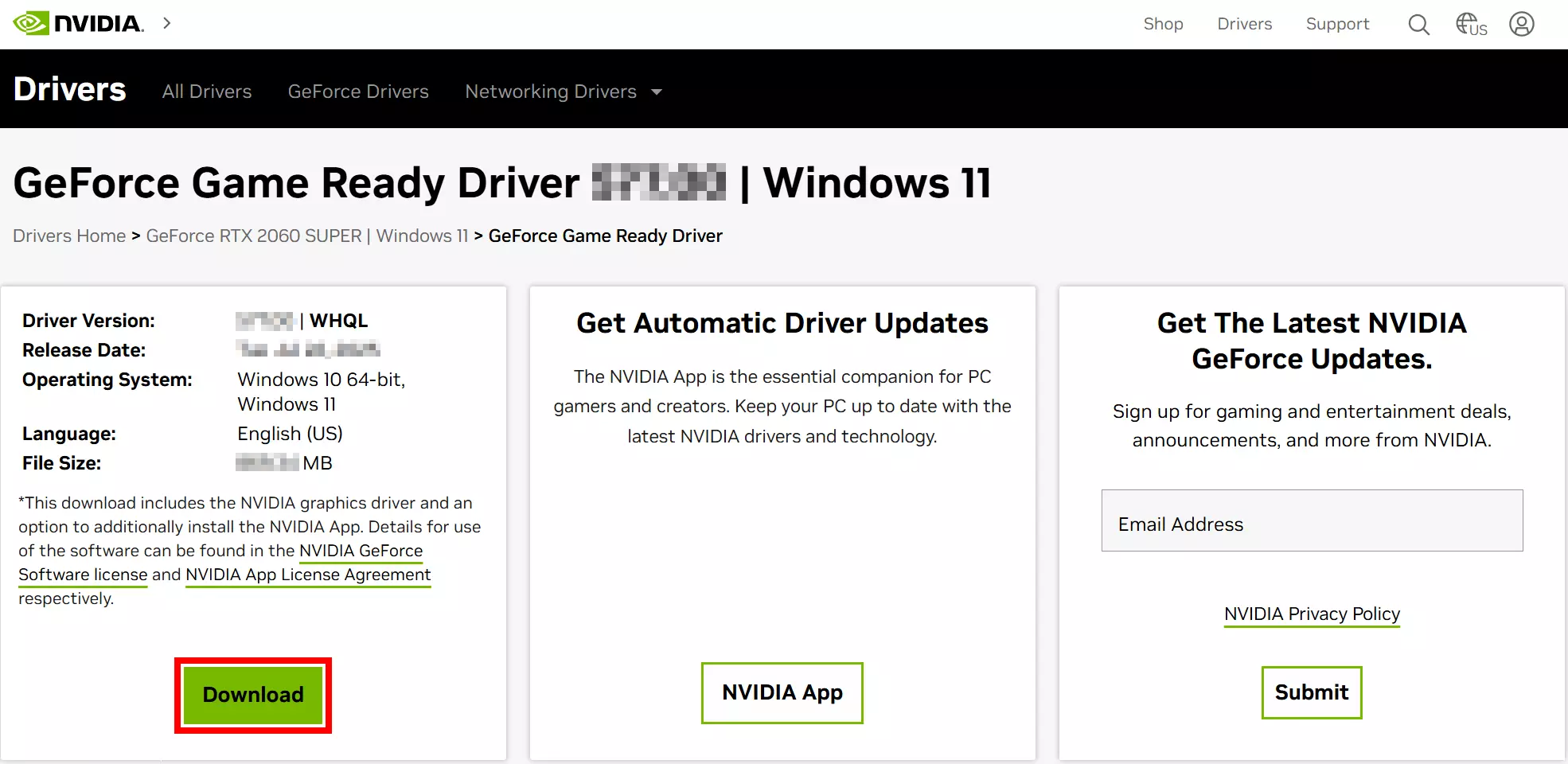Image resolution: width=1568 pixels, height=764 pixels.
Task: Switch to All Drivers tab
Action: (x=207, y=92)
